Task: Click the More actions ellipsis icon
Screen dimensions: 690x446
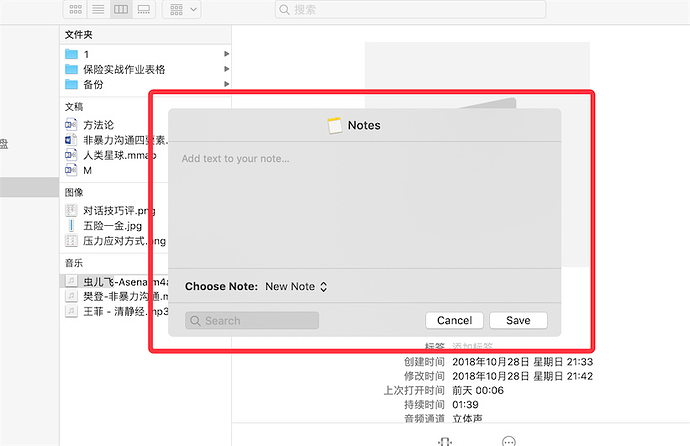Action: click(509, 441)
